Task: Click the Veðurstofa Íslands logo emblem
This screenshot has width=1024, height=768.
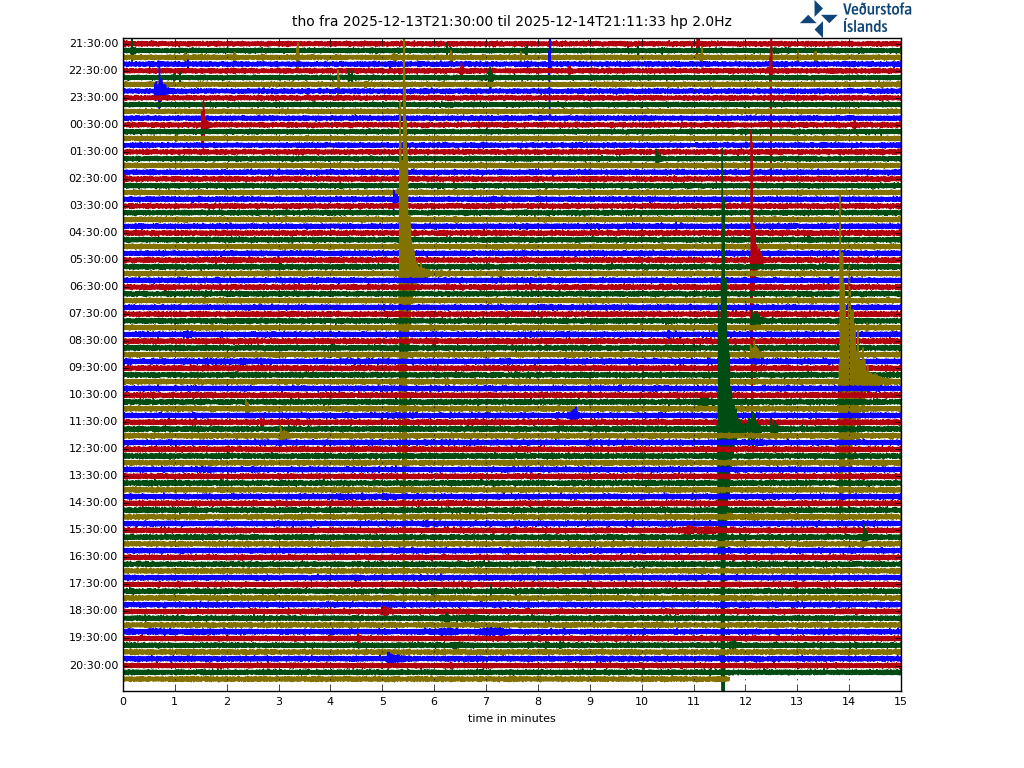Action: pyautogui.click(x=818, y=18)
